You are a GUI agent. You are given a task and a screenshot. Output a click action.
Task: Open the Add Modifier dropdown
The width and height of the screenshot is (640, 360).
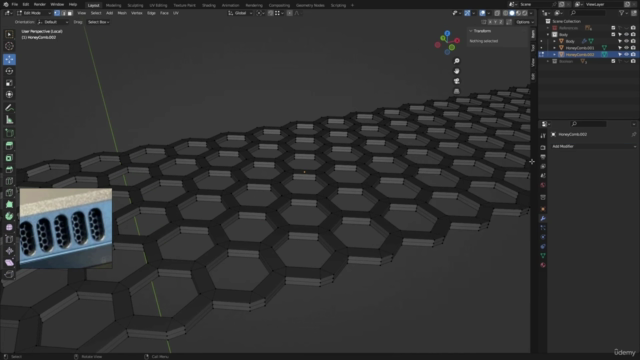(x=593, y=147)
